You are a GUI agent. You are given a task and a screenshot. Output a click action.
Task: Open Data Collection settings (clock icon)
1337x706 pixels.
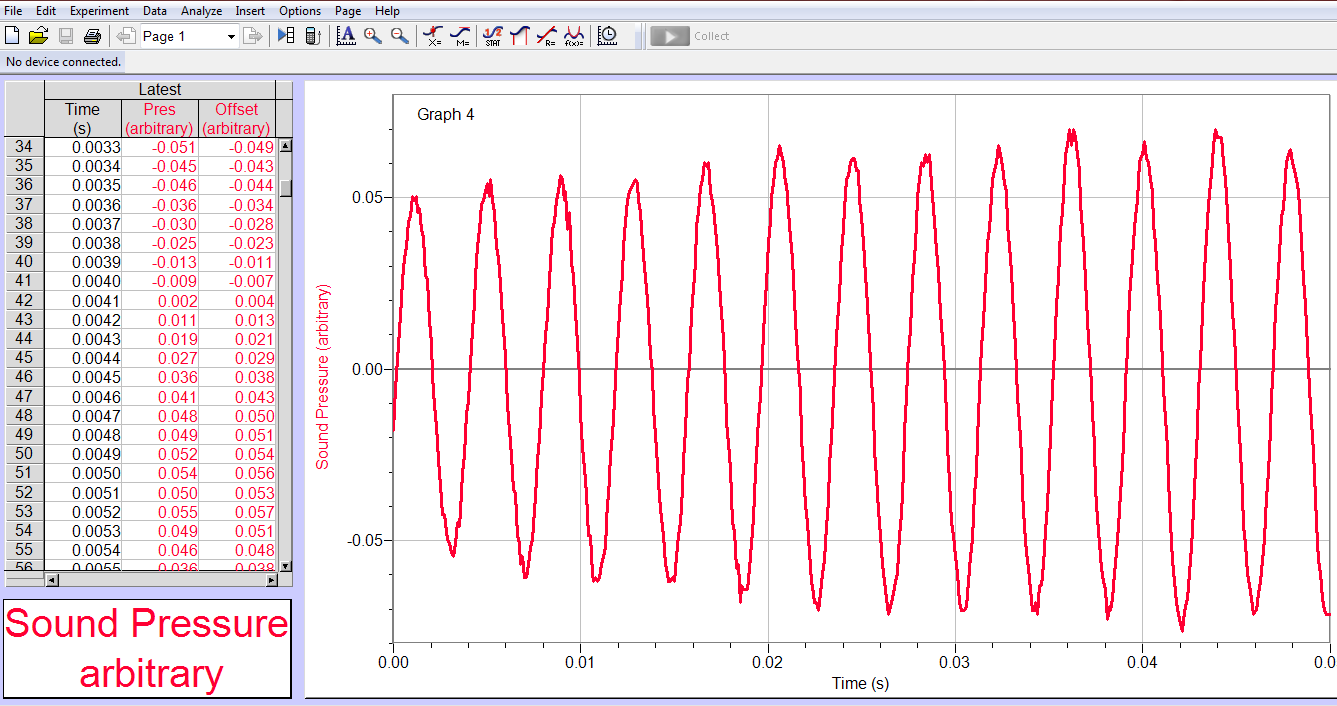tap(607, 35)
